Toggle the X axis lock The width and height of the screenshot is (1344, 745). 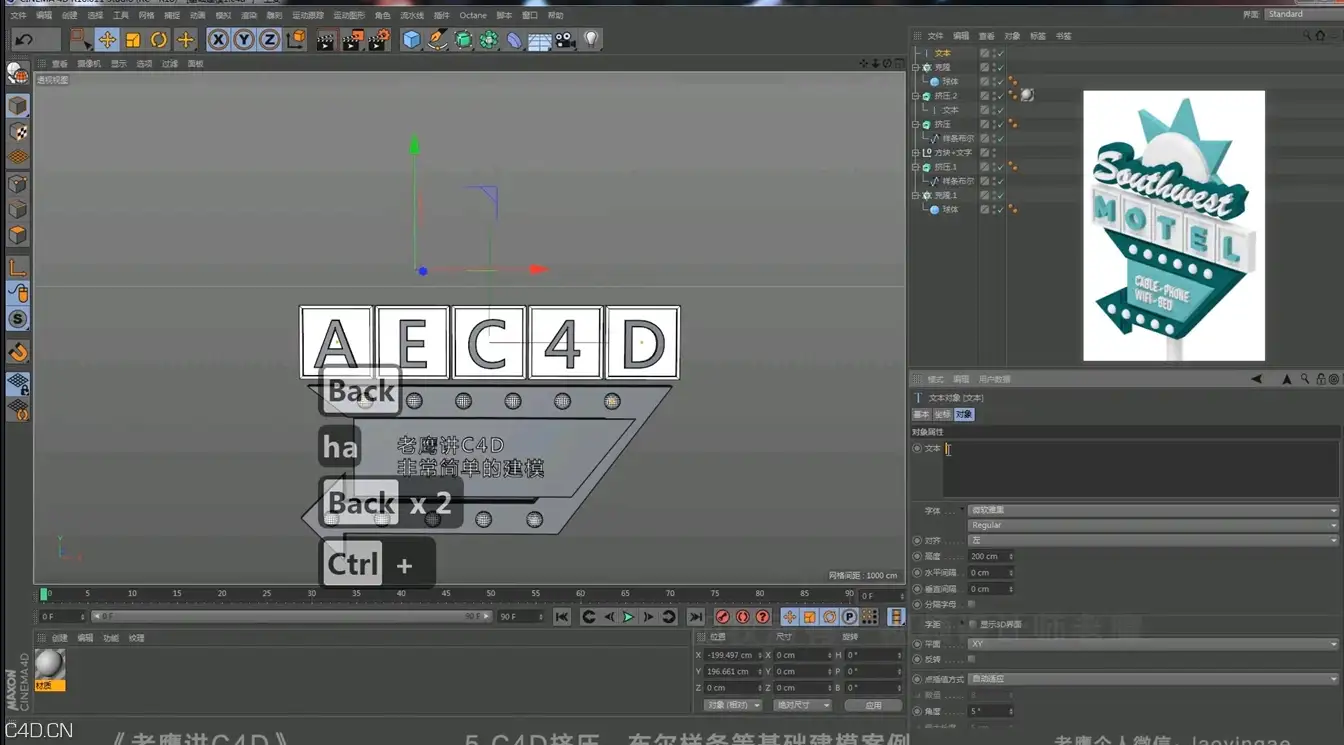(x=218, y=40)
